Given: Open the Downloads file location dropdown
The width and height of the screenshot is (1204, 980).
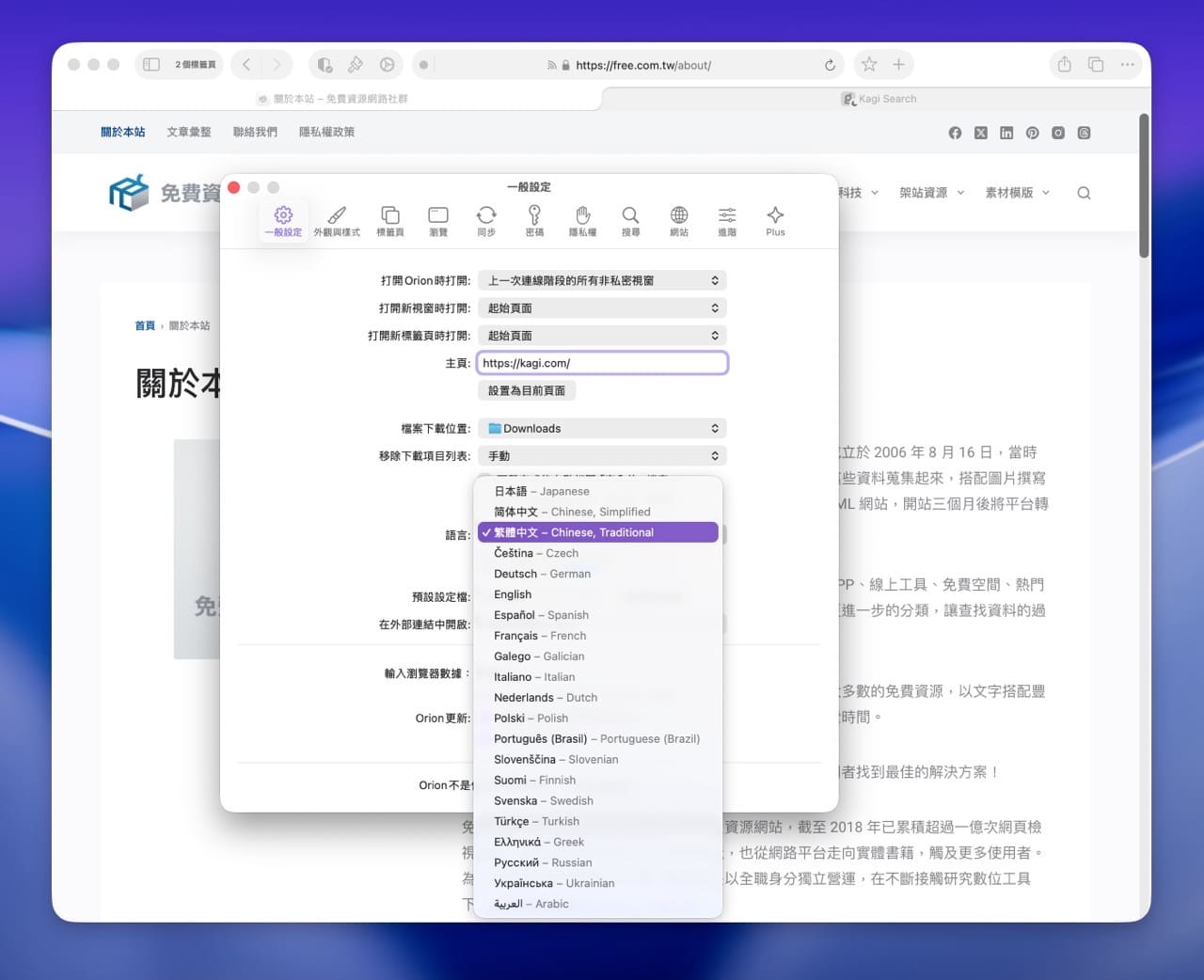Looking at the screenshot, I should pyautogui.click(x=602, y=428).
